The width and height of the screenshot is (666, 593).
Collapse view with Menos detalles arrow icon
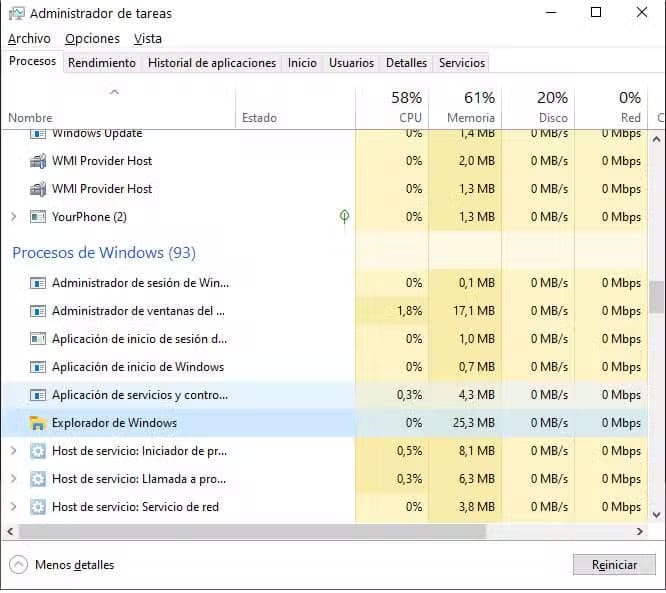point(18,565)
